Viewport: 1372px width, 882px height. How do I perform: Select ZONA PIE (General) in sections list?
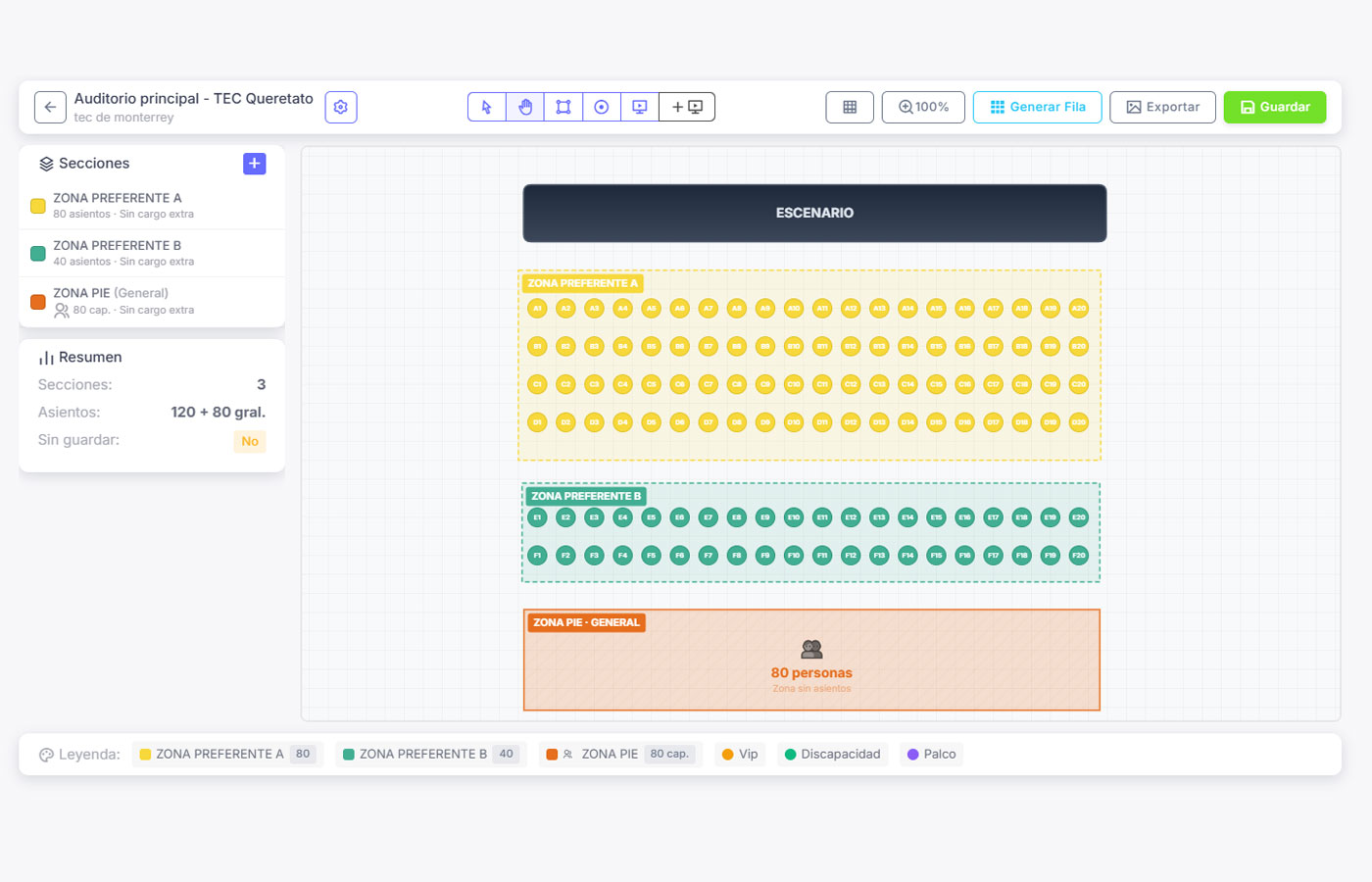(152, 301)
